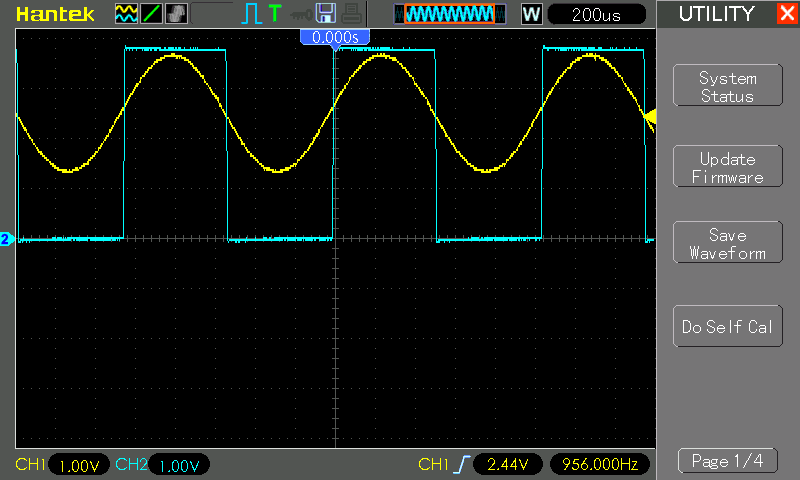Click the green diagonal line icon
Image resolution: width=800 pixels, height=480 pixels.
[x=152, y=14]
